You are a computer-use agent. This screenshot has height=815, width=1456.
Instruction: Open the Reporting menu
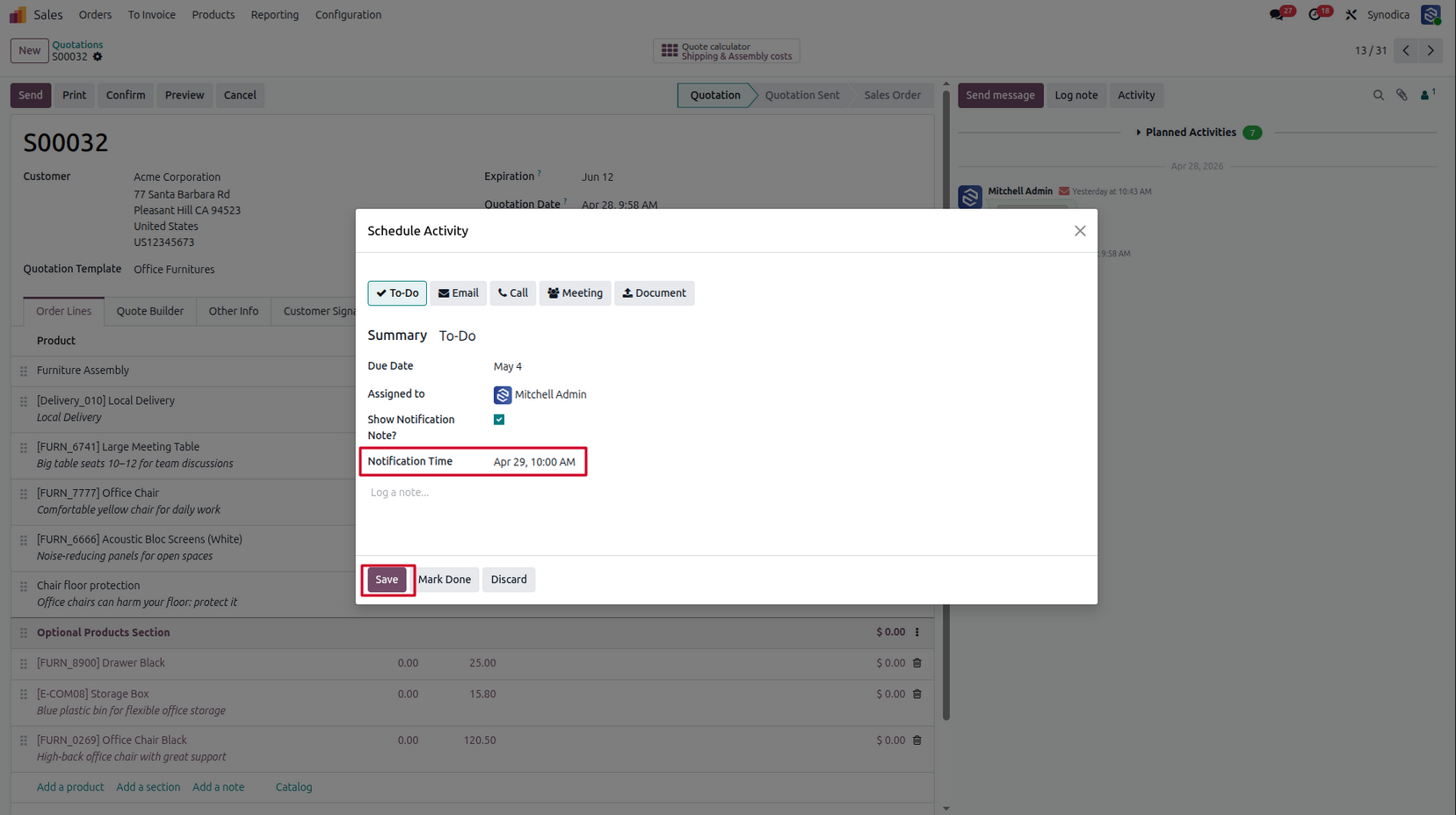pyautogui.click(x=274, y=15)
